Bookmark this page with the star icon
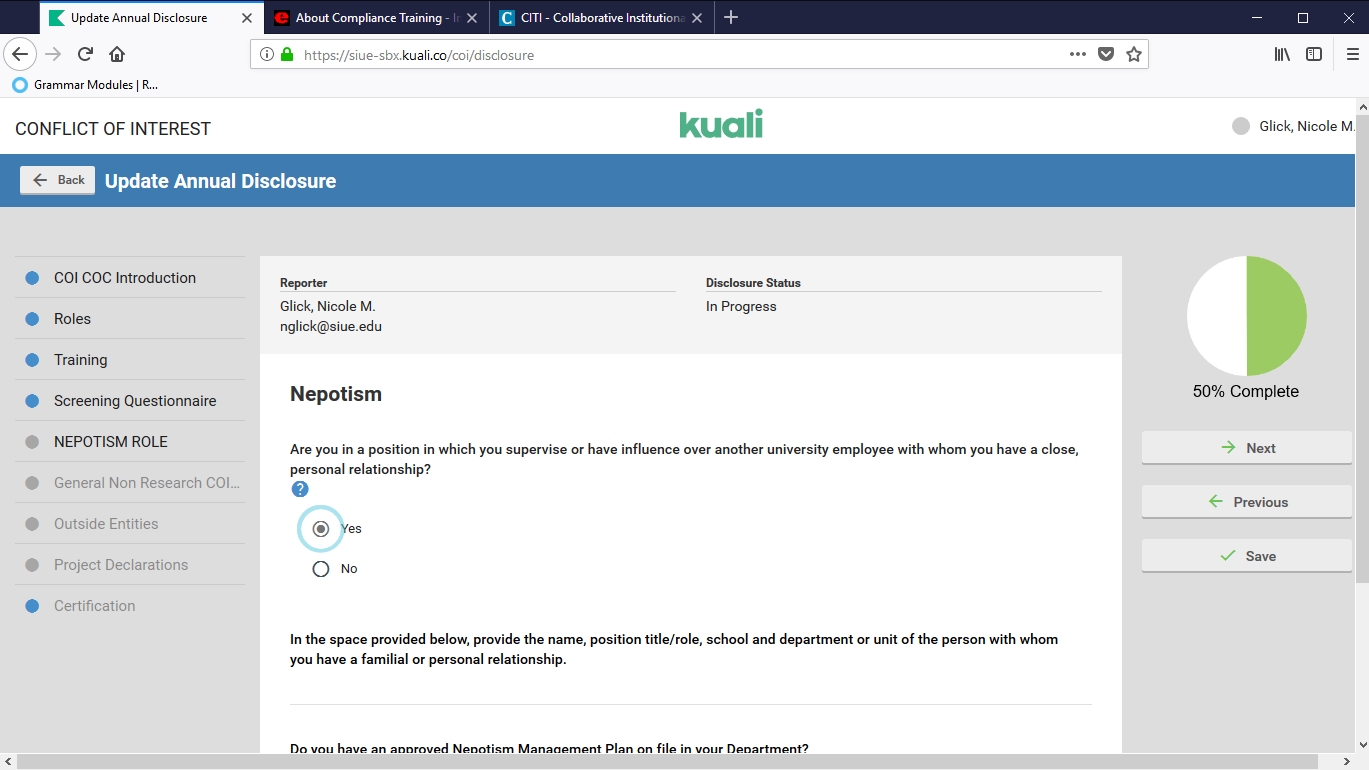The image size is (1369, 770). (x=1133, y=54)
